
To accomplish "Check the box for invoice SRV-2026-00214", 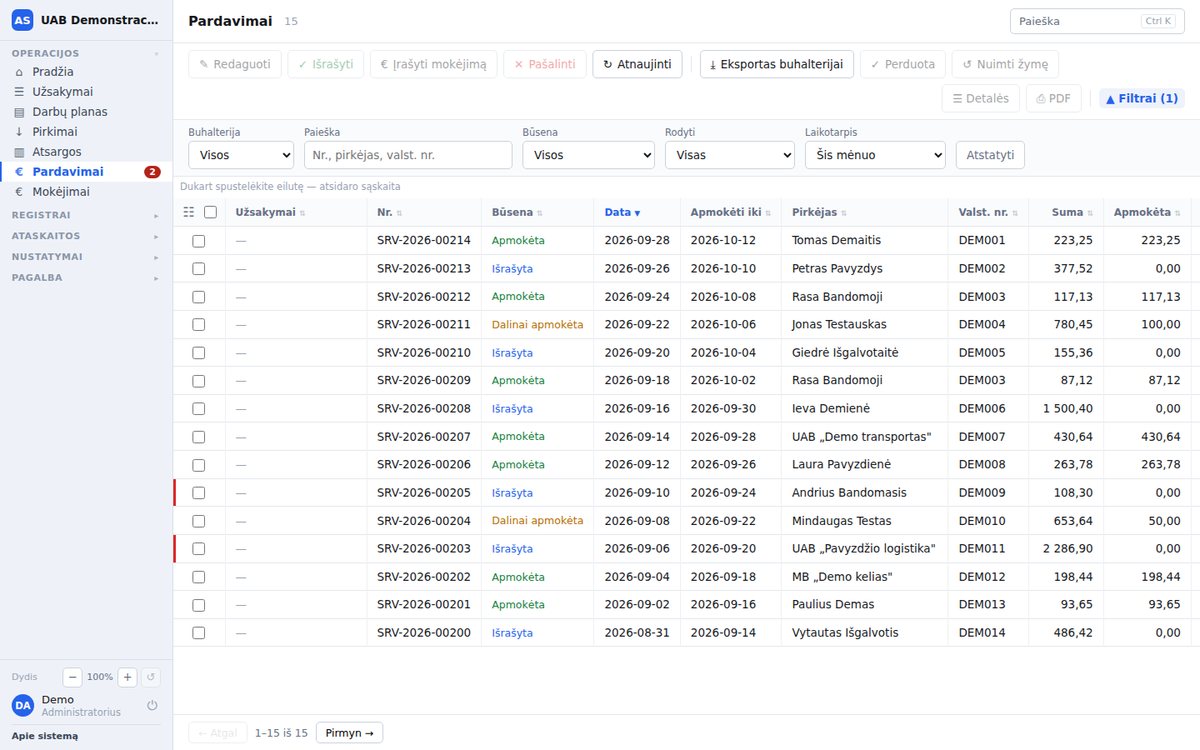I will (199, 241).
